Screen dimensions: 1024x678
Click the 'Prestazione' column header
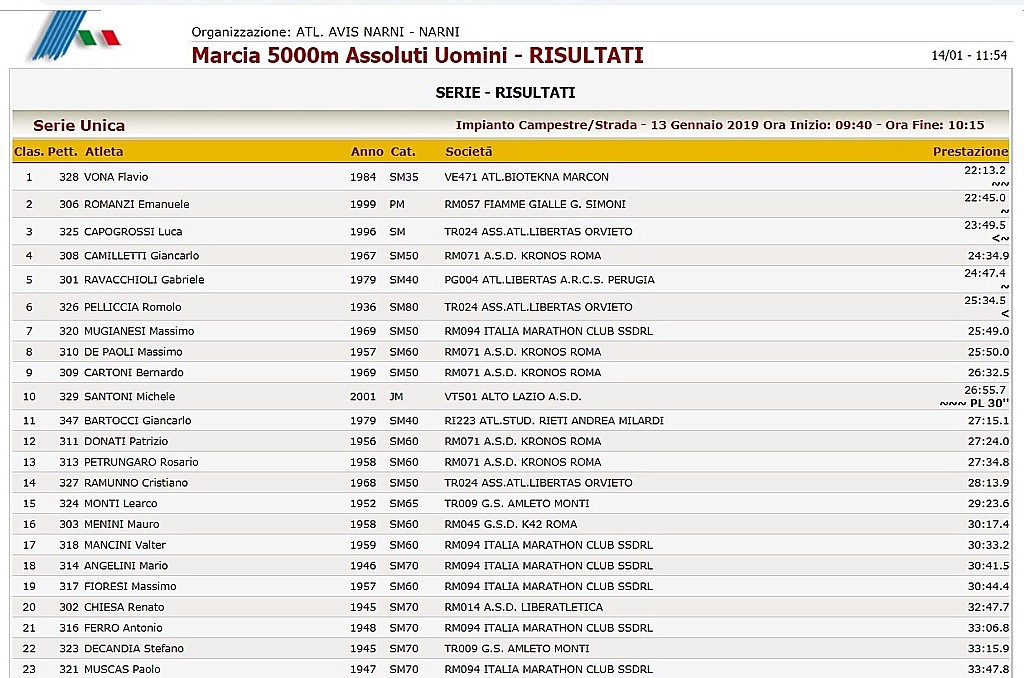click(970, 152)
